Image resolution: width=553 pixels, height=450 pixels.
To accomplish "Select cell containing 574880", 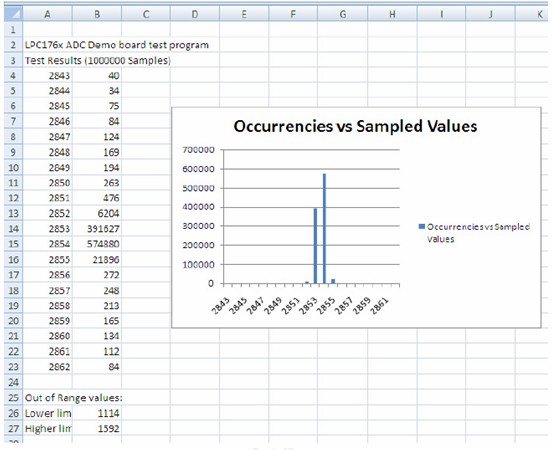I will [97, 244].
